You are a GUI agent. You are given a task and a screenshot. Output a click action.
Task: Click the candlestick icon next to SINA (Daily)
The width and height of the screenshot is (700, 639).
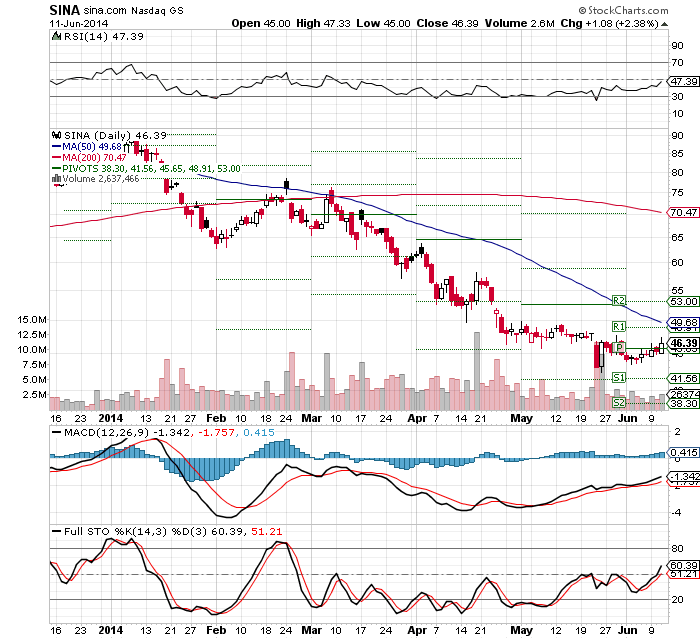pyautogui.click(x=56, y=135)
